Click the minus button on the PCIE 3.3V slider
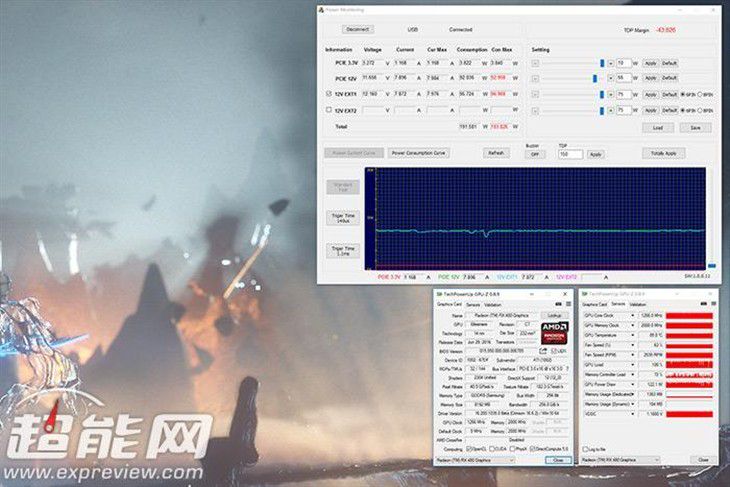Viewport: 730px width, 487px height. coord(535,63)
